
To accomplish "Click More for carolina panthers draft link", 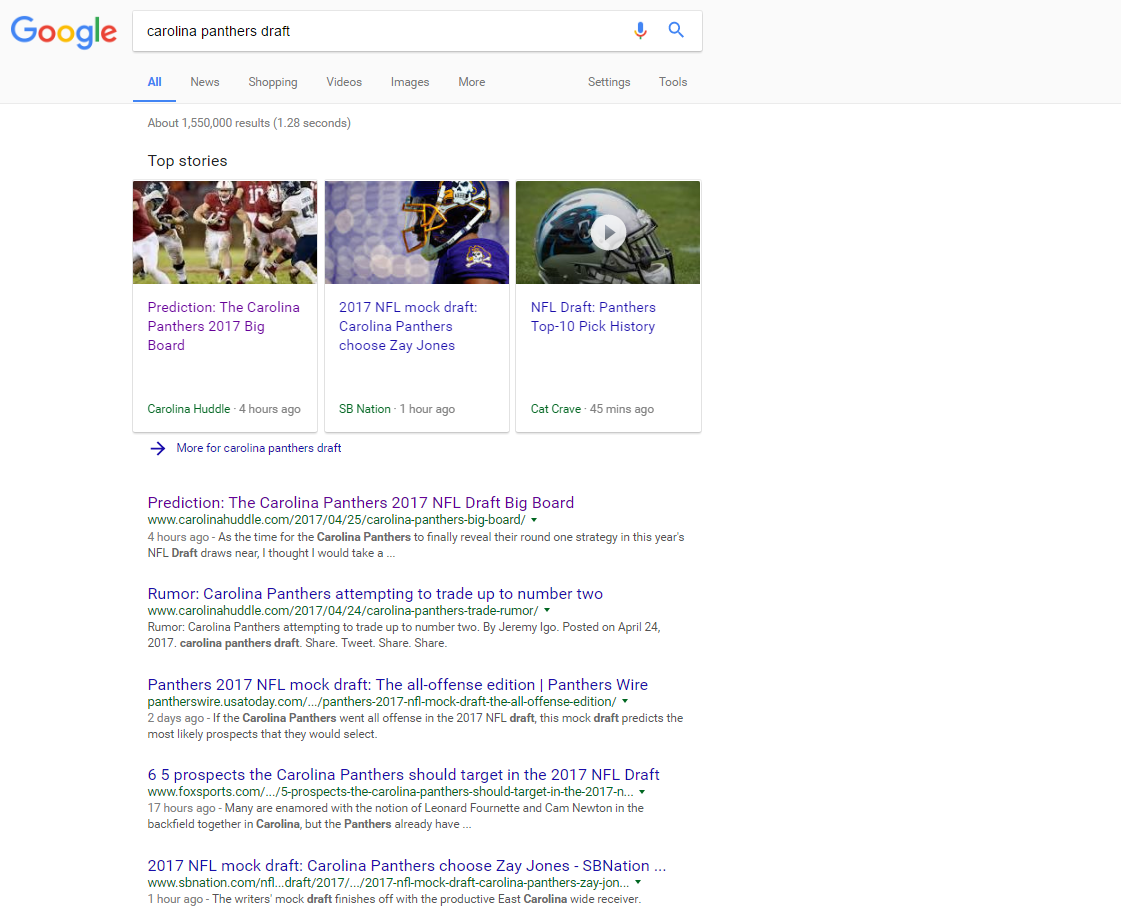I will tap(259, 448).
